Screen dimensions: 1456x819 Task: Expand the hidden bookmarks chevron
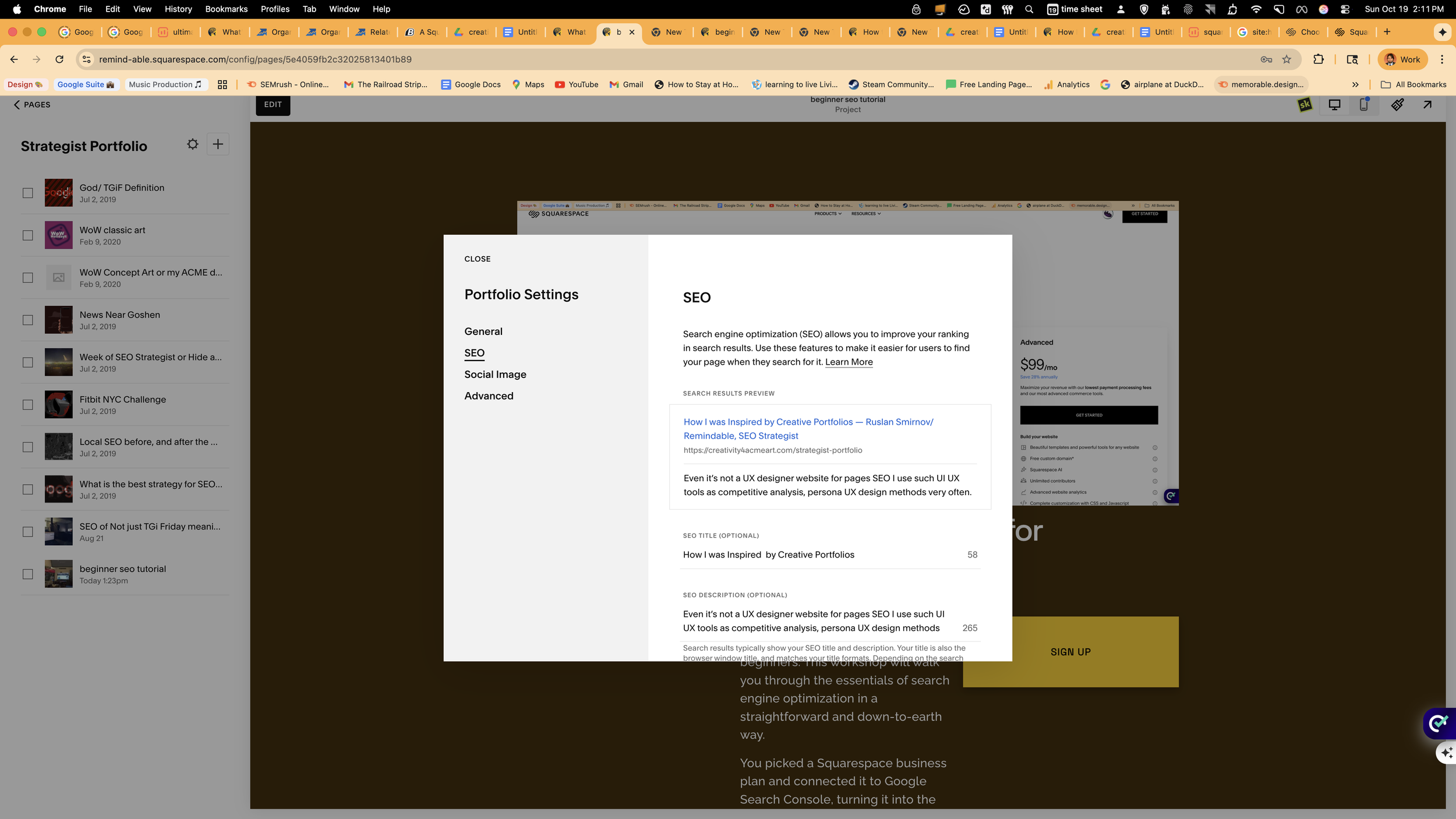[x=1355, y=84]
